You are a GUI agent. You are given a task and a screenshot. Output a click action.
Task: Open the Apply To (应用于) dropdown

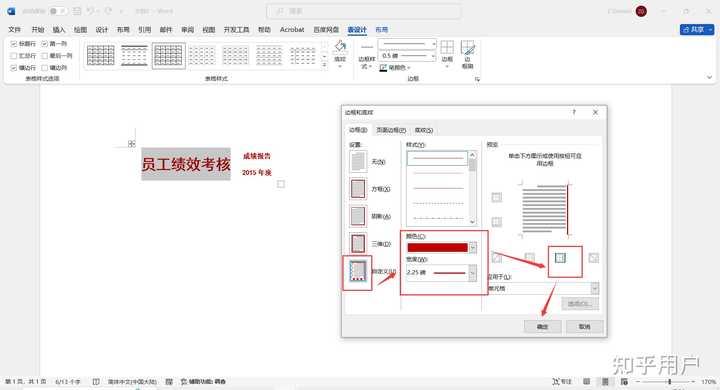click(x=595, y=288)
